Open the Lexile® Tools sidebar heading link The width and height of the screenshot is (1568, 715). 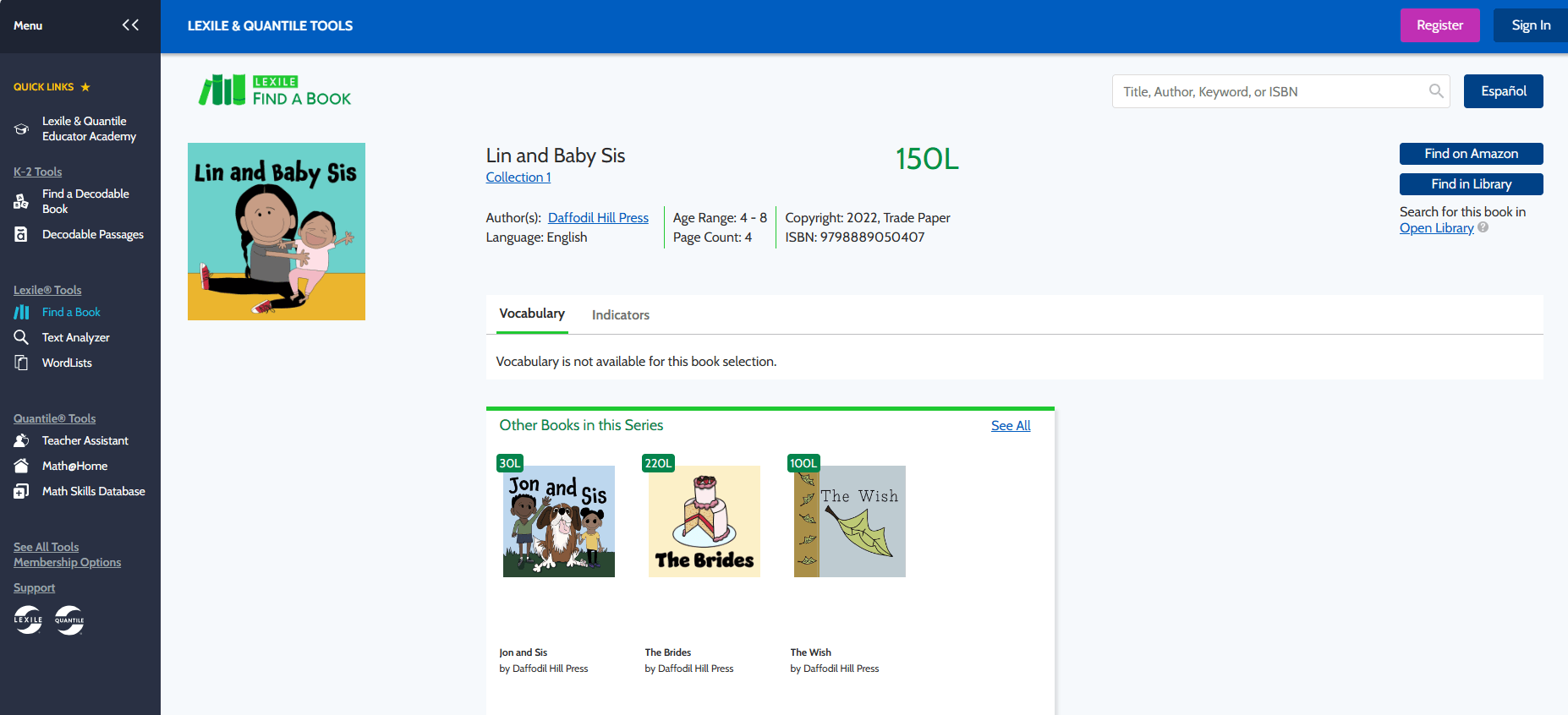pos(47,290)
